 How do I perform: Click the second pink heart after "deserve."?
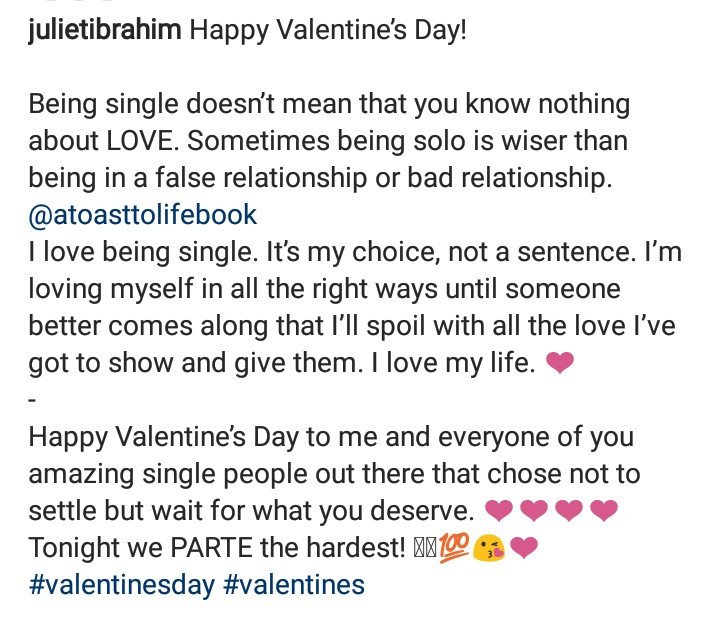point(534,511)
